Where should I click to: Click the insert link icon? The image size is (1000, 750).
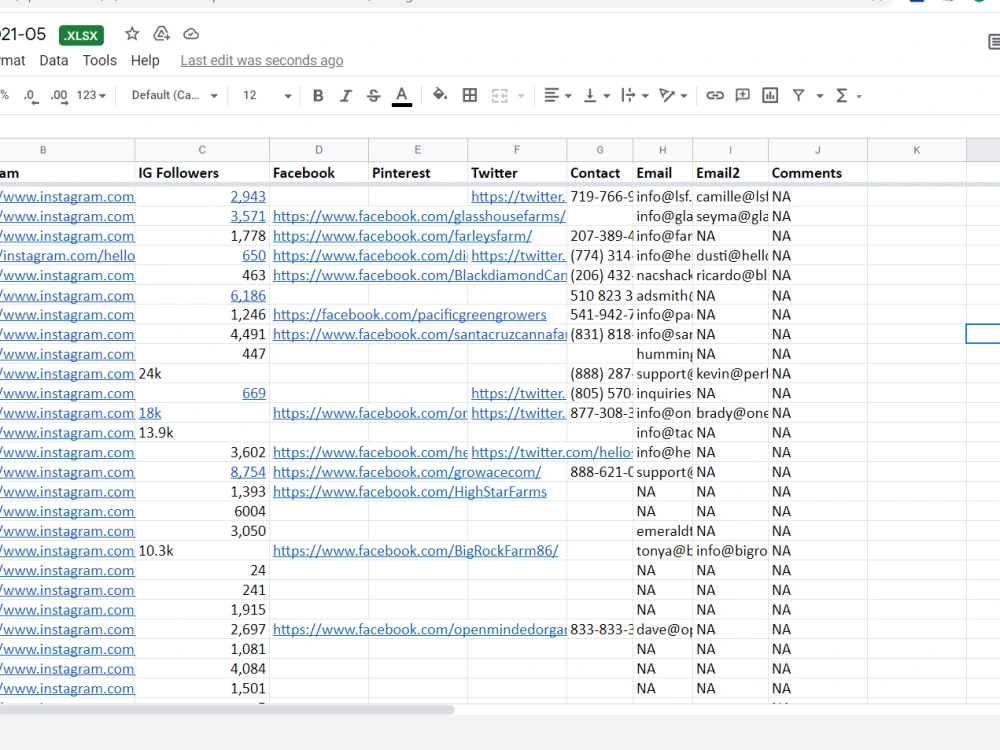(x=715, y=96)
